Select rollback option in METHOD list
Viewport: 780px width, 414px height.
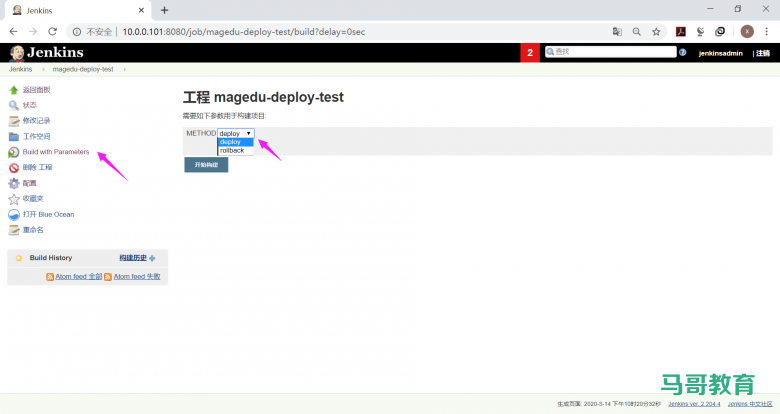coord(236,150)
